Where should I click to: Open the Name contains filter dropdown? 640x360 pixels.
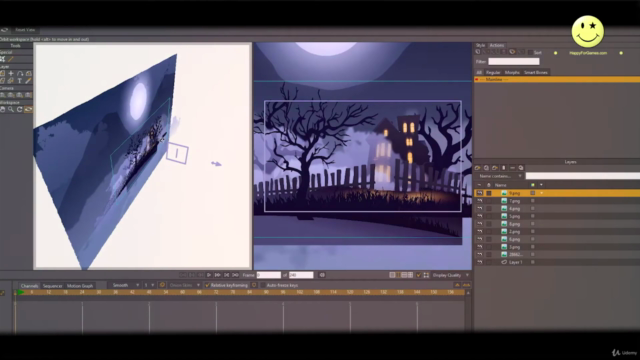coord(500,176)
